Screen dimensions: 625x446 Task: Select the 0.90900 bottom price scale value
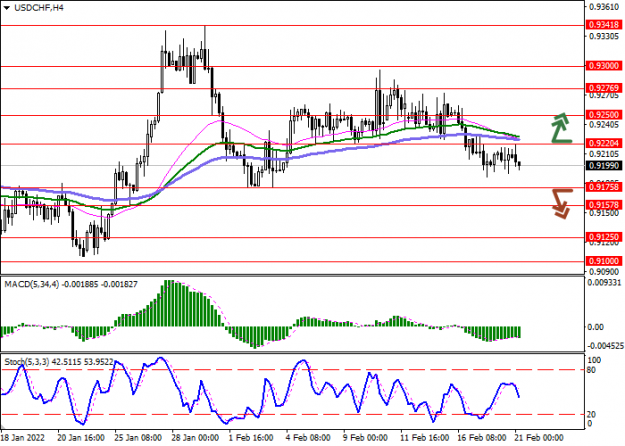click(605, 272)
